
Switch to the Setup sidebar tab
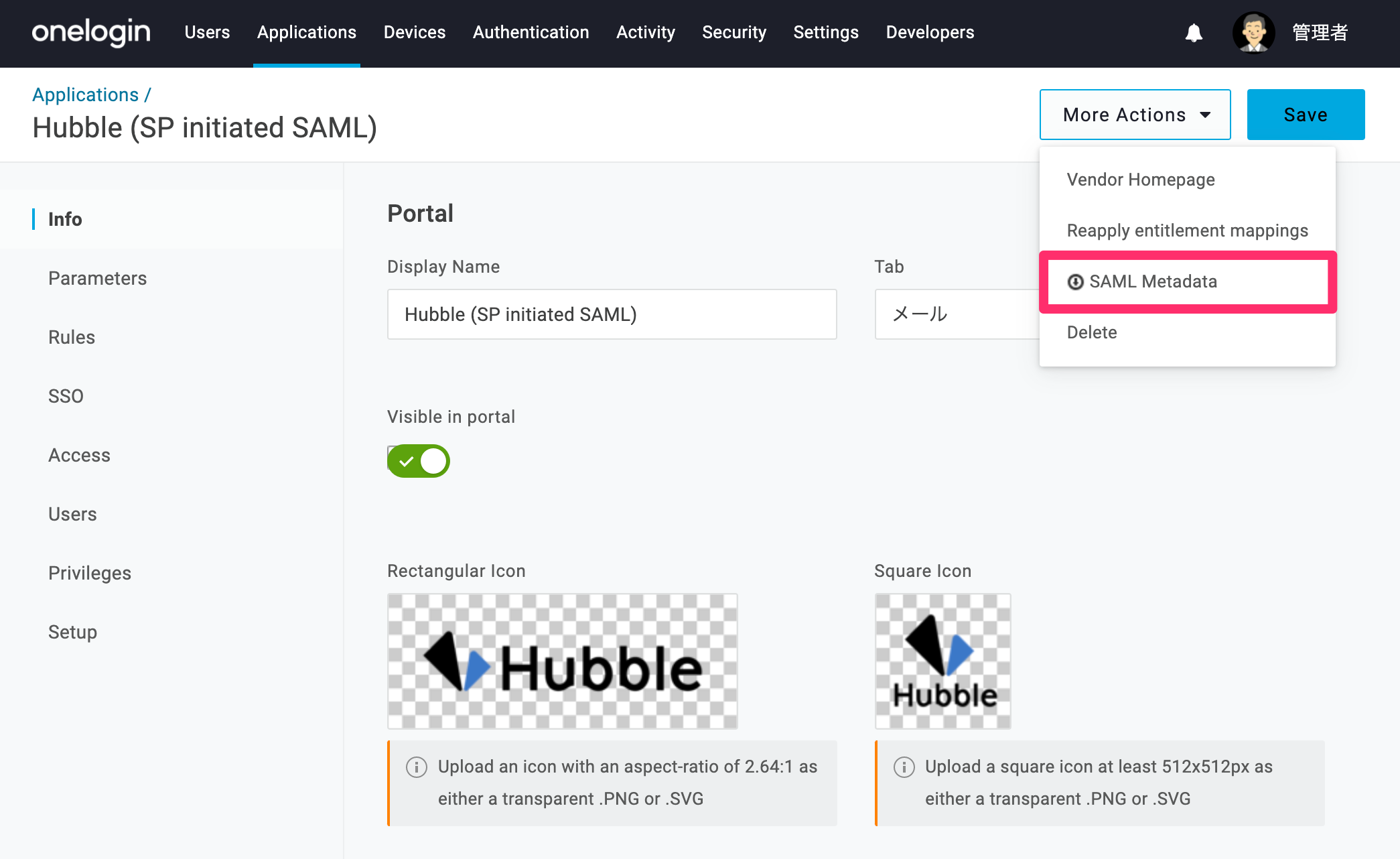point(171,632)
